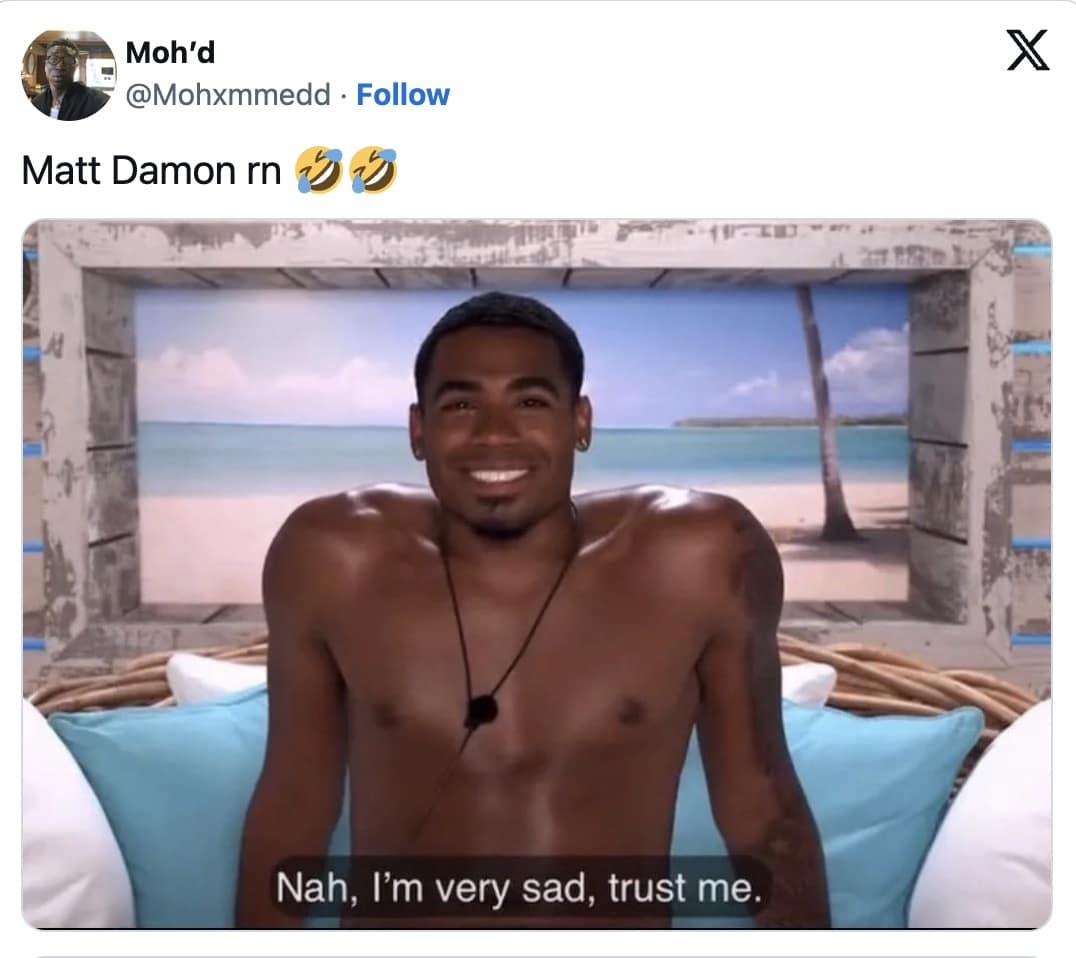
Task: Open the embedded tweet image
Action: click(x=537, y=574)
